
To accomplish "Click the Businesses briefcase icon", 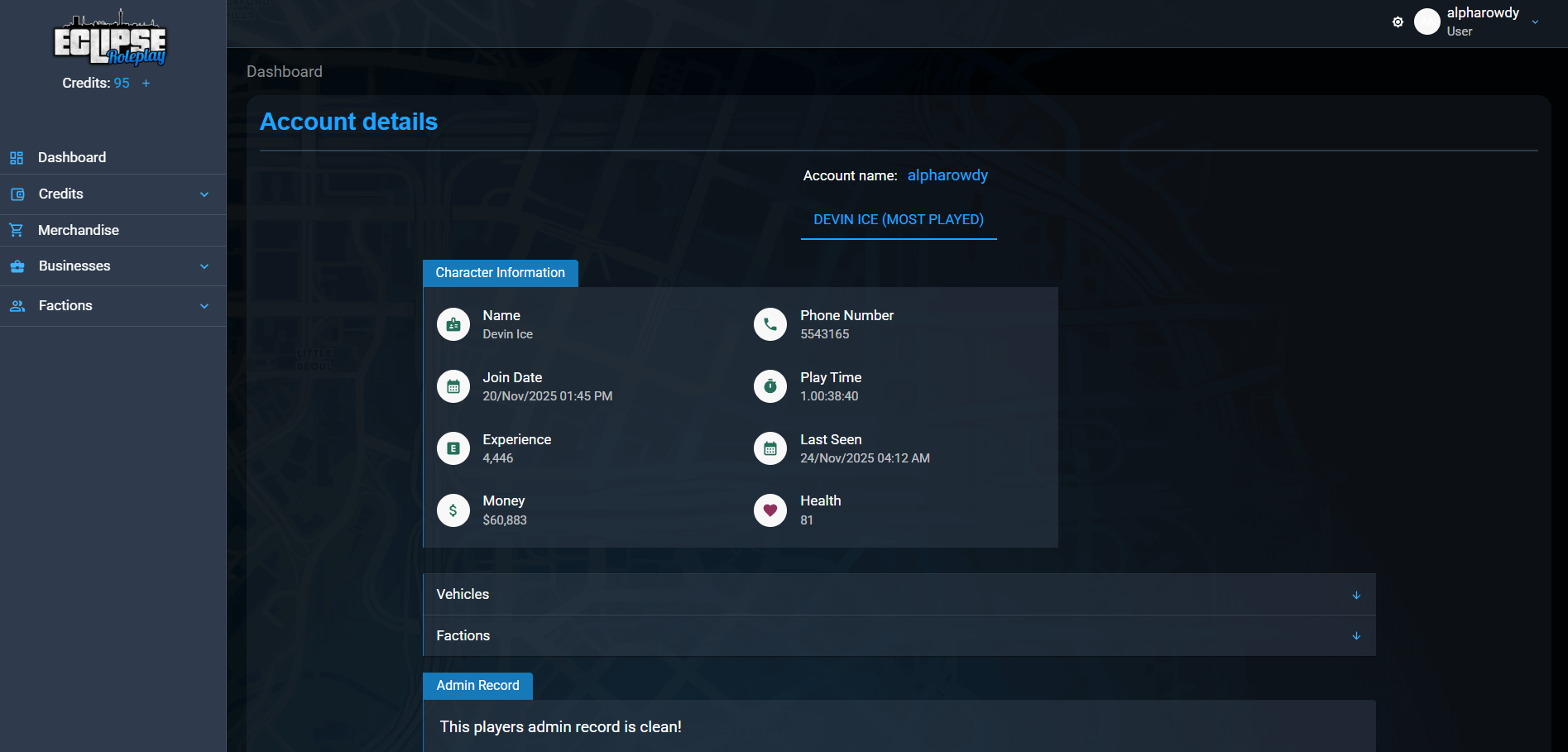I will coord(17,266).
